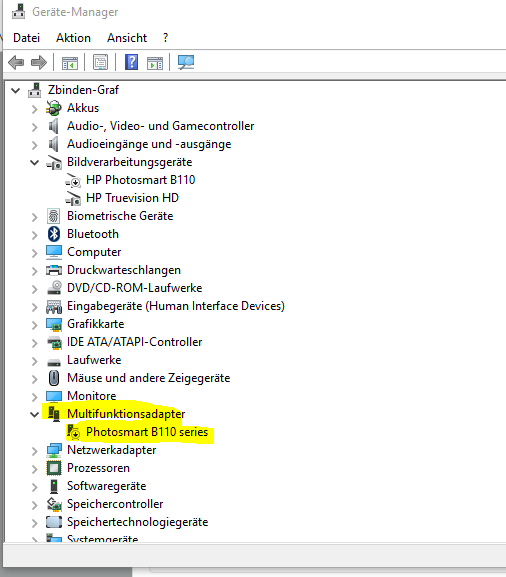Select the Multifunktionsadapter label

point(126,414)
